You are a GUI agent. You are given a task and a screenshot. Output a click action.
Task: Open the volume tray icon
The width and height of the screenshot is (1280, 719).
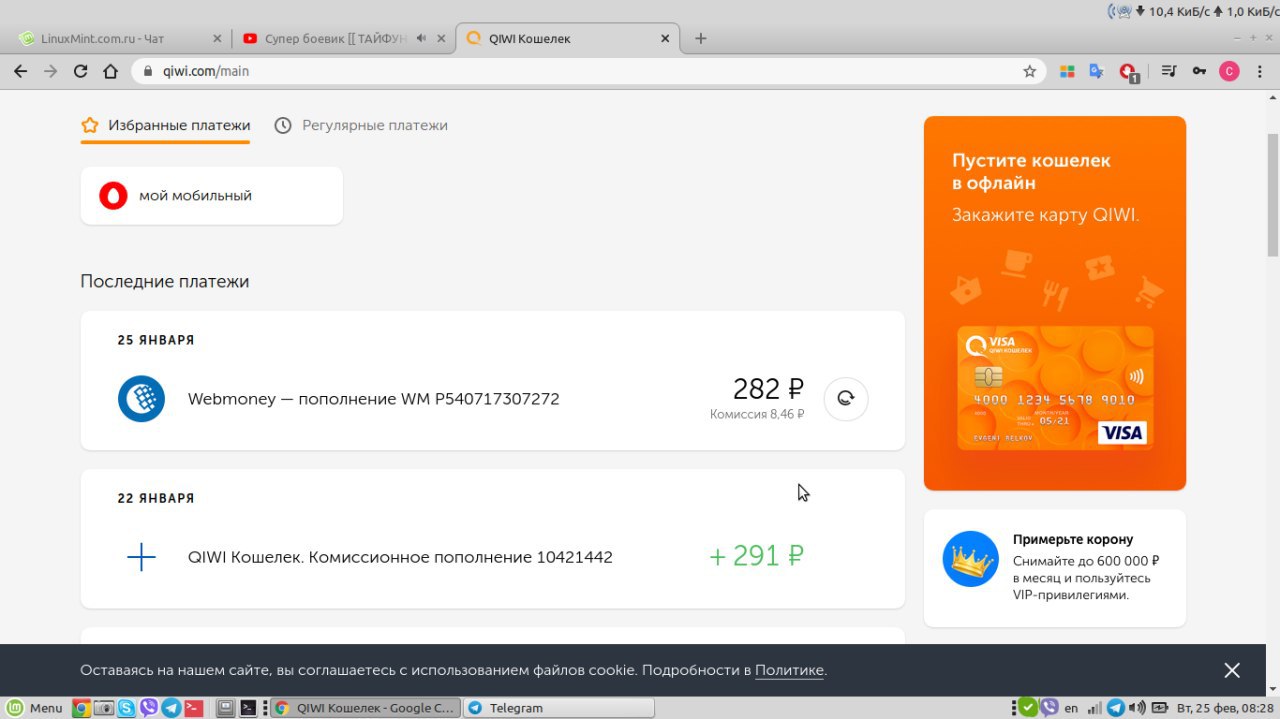[1137, 708]
